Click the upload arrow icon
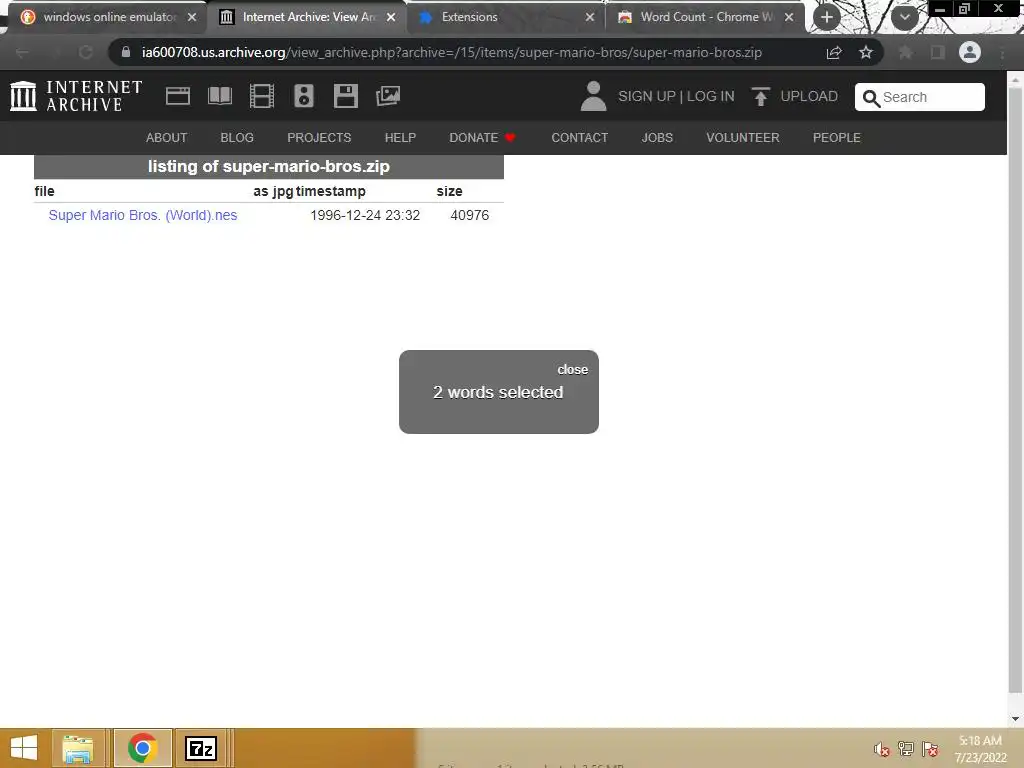This screenshot has height=768, width=1024. tap(760, 96)
